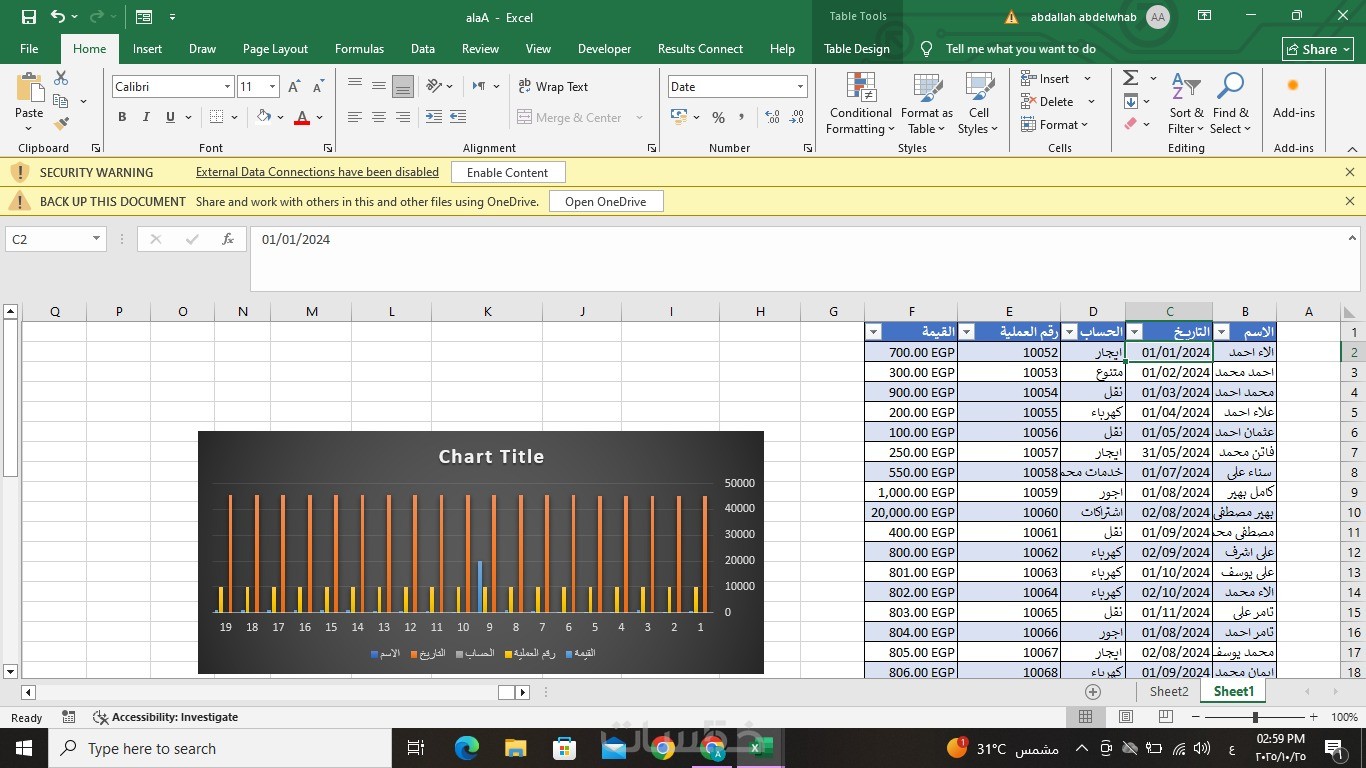Click the AutoSum sigma icon

pos(1131,78)
